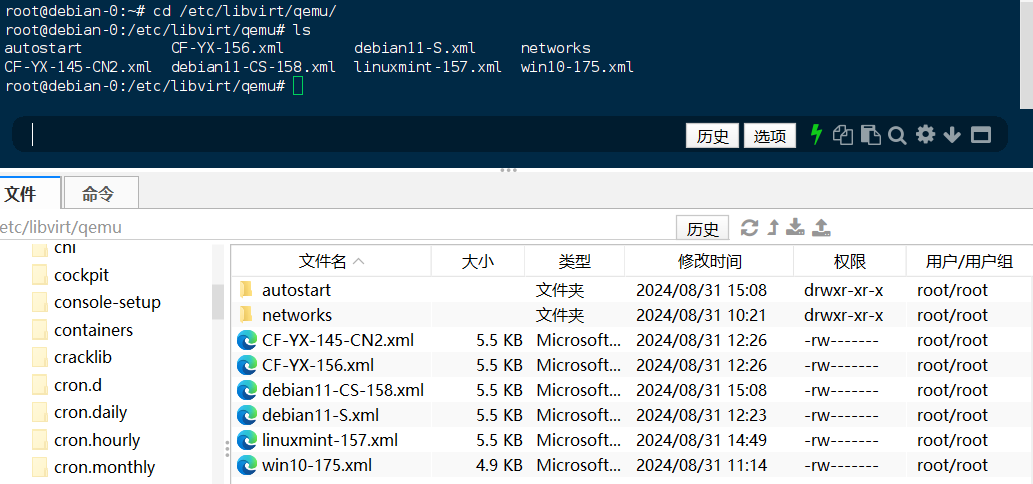Click the 历史 button in the command bar

click(x=712, y=136)
